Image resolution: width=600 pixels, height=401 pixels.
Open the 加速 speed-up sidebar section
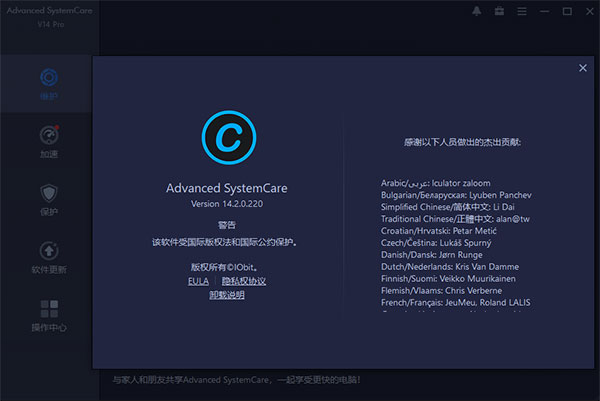[x=49, y=142]
